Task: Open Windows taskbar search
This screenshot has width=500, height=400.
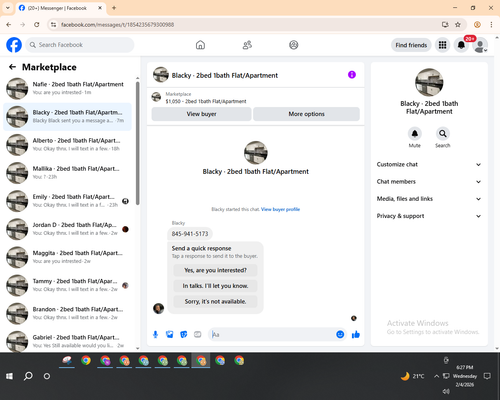Action: click(28, 376)
